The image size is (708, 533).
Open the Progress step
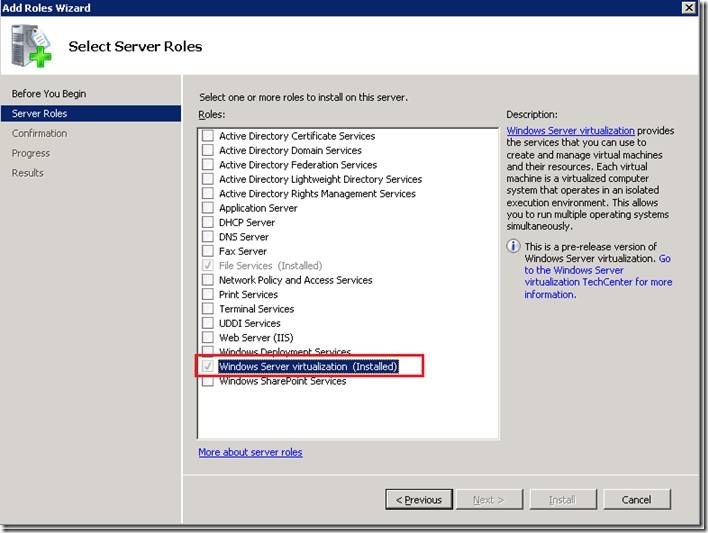click(31, 153)
